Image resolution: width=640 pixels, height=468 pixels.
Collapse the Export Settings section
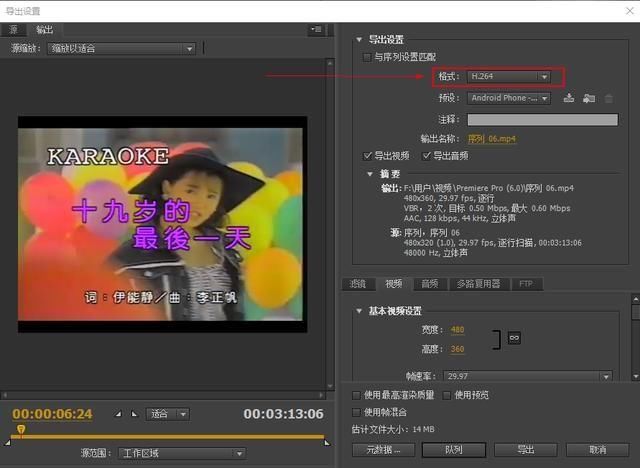coord(359,40)
